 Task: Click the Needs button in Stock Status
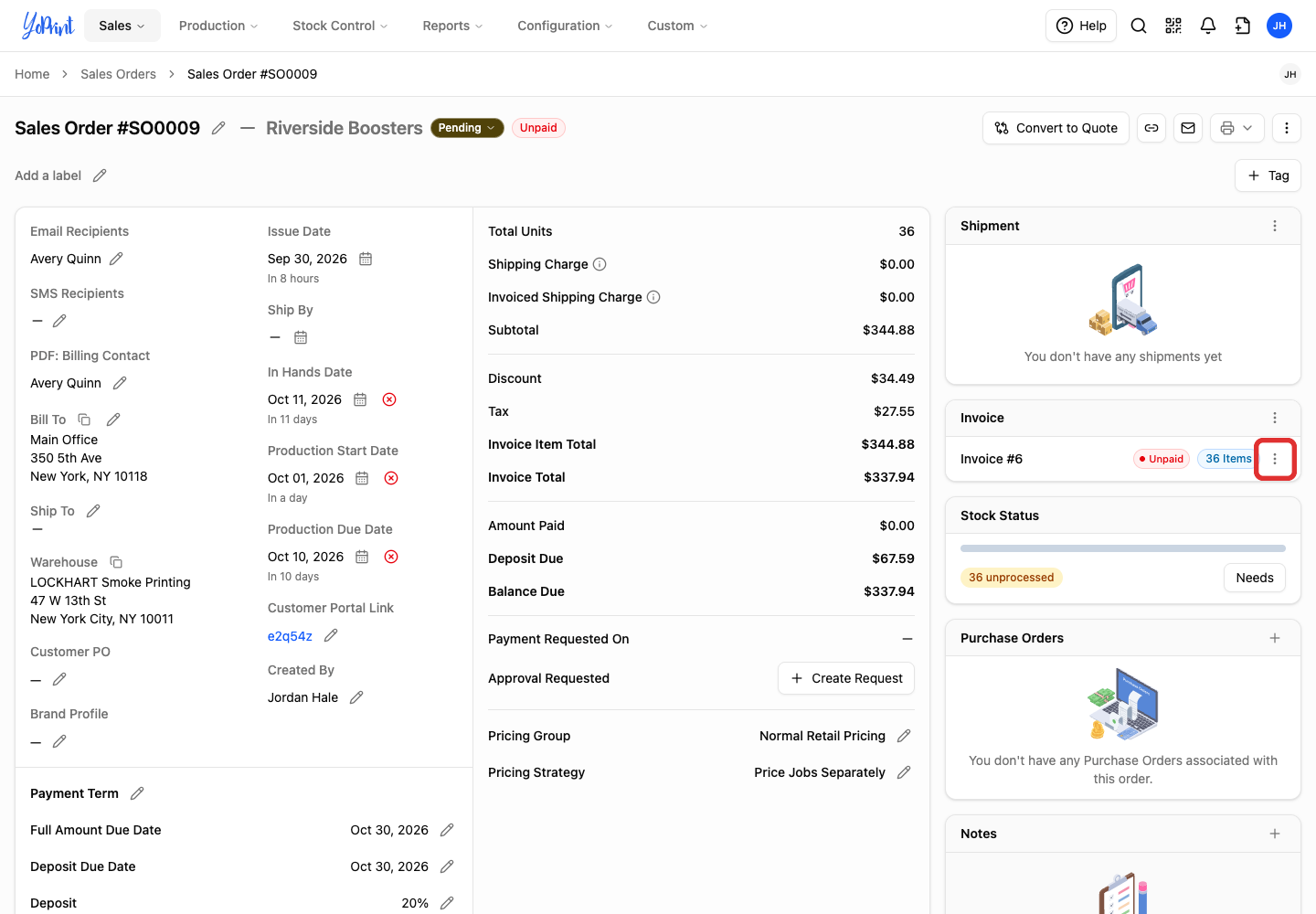1255,578
